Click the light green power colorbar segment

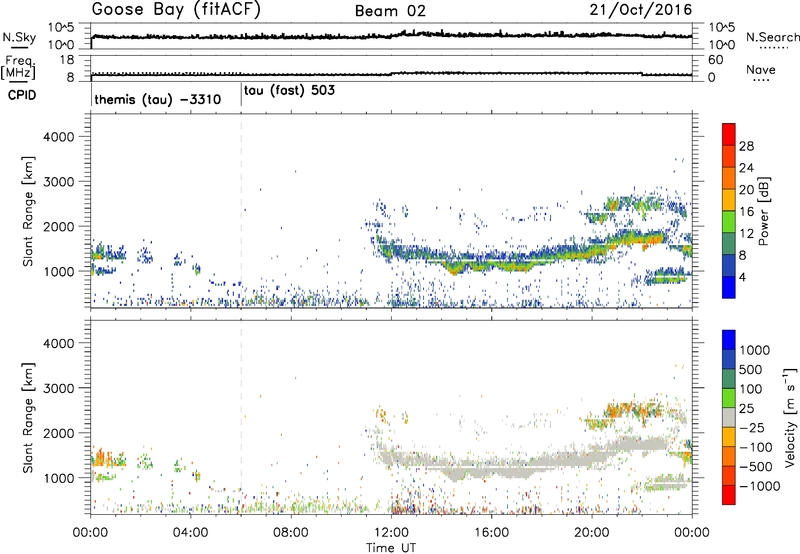729,221
